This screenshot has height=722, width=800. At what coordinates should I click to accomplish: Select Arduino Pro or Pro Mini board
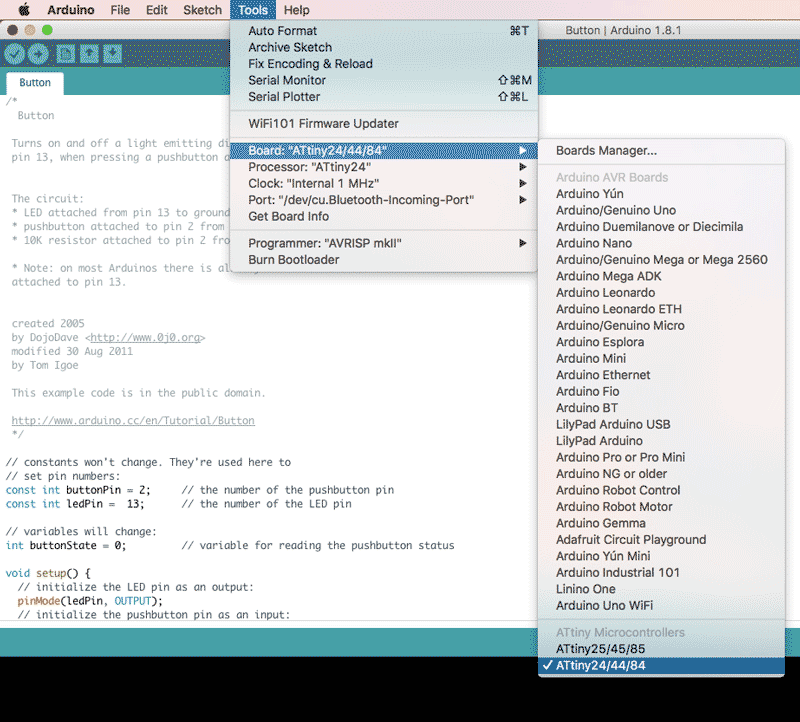coord(661,457)
